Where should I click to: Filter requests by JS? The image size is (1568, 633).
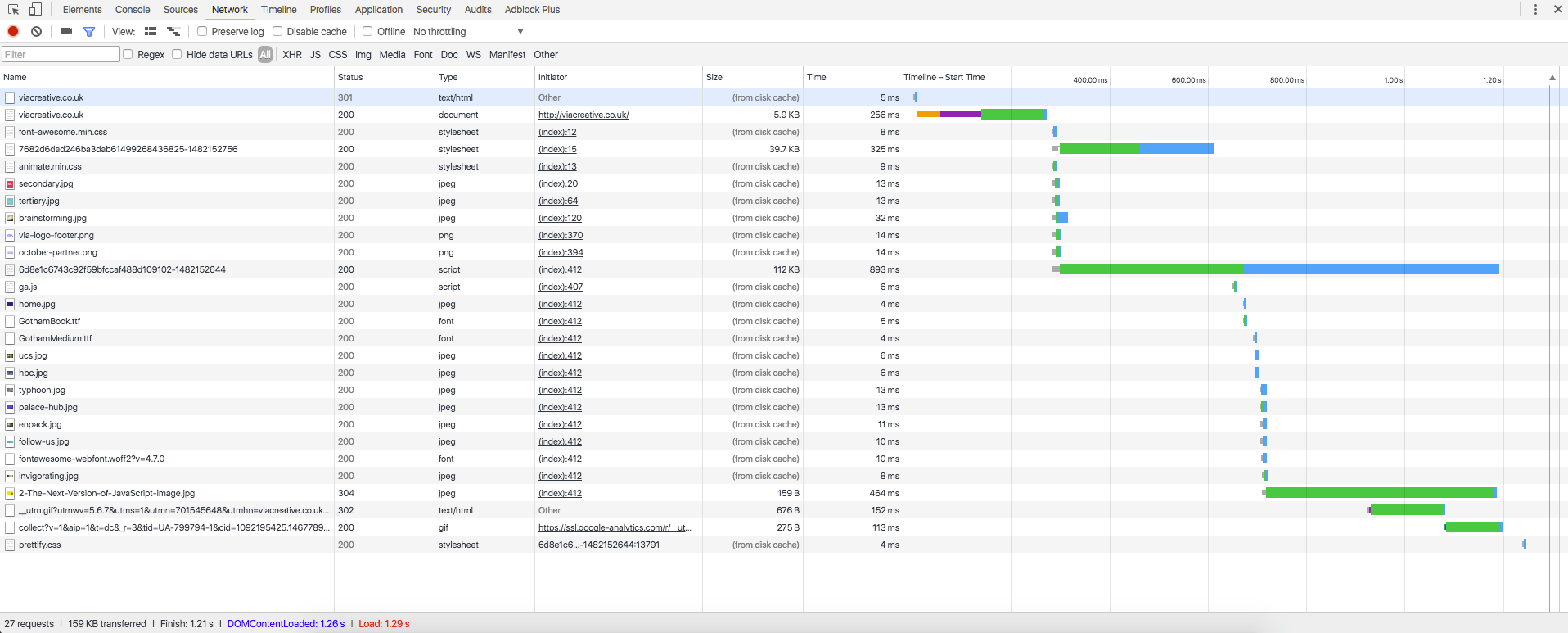(315, 55)
